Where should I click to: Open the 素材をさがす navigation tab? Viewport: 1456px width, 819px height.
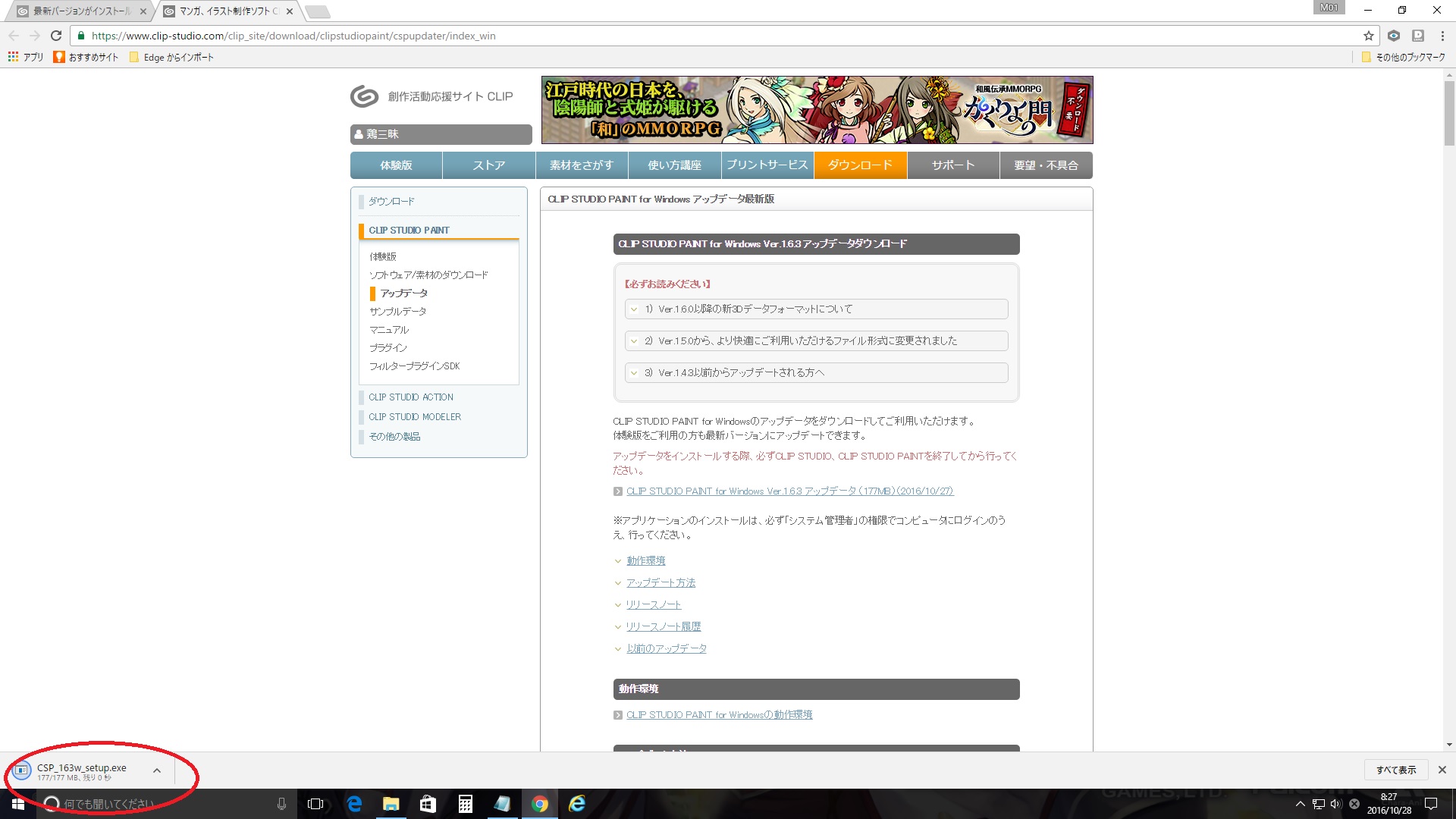point(582,165)
